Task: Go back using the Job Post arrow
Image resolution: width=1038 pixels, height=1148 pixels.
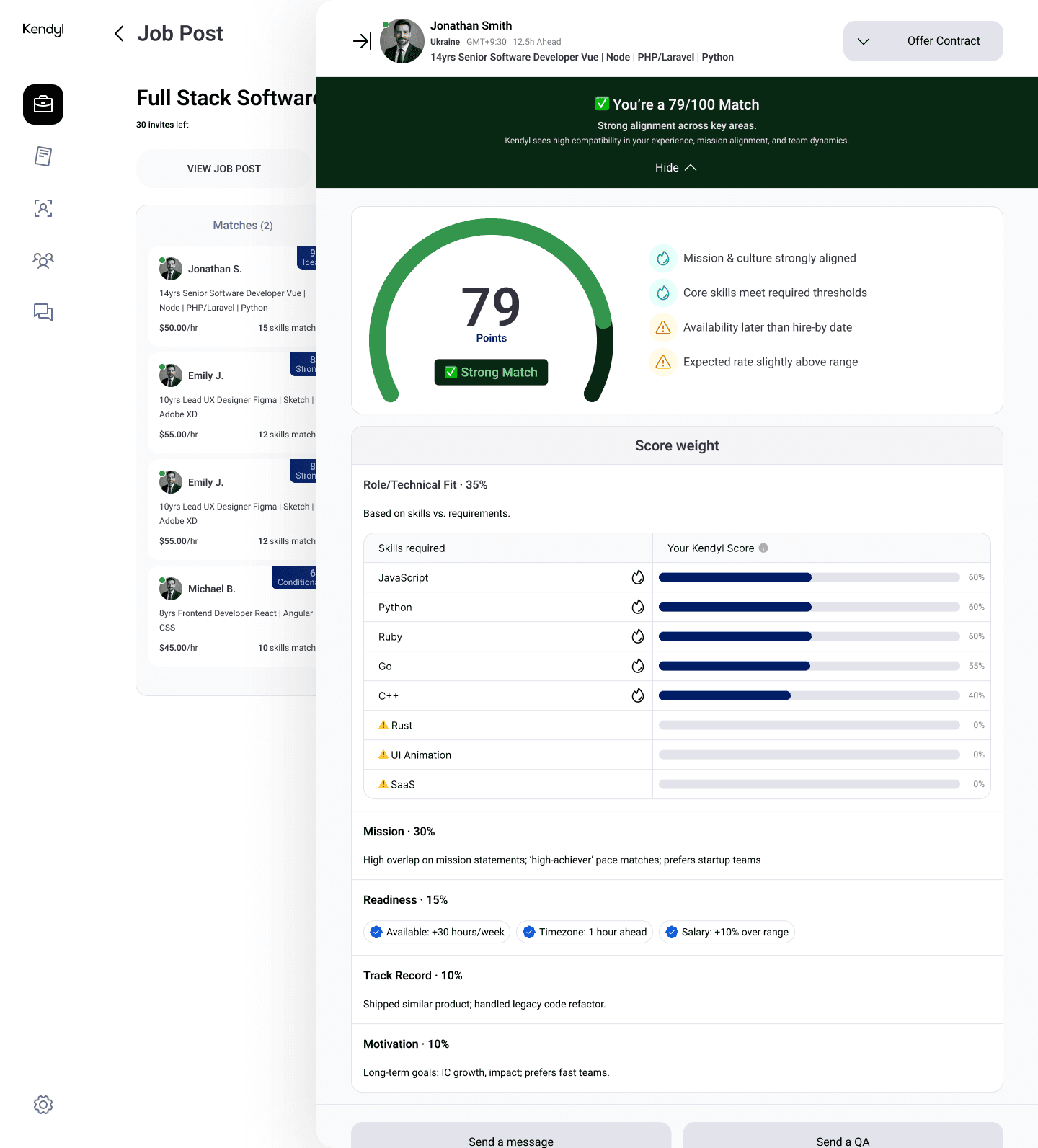Action: click(119, 34)
